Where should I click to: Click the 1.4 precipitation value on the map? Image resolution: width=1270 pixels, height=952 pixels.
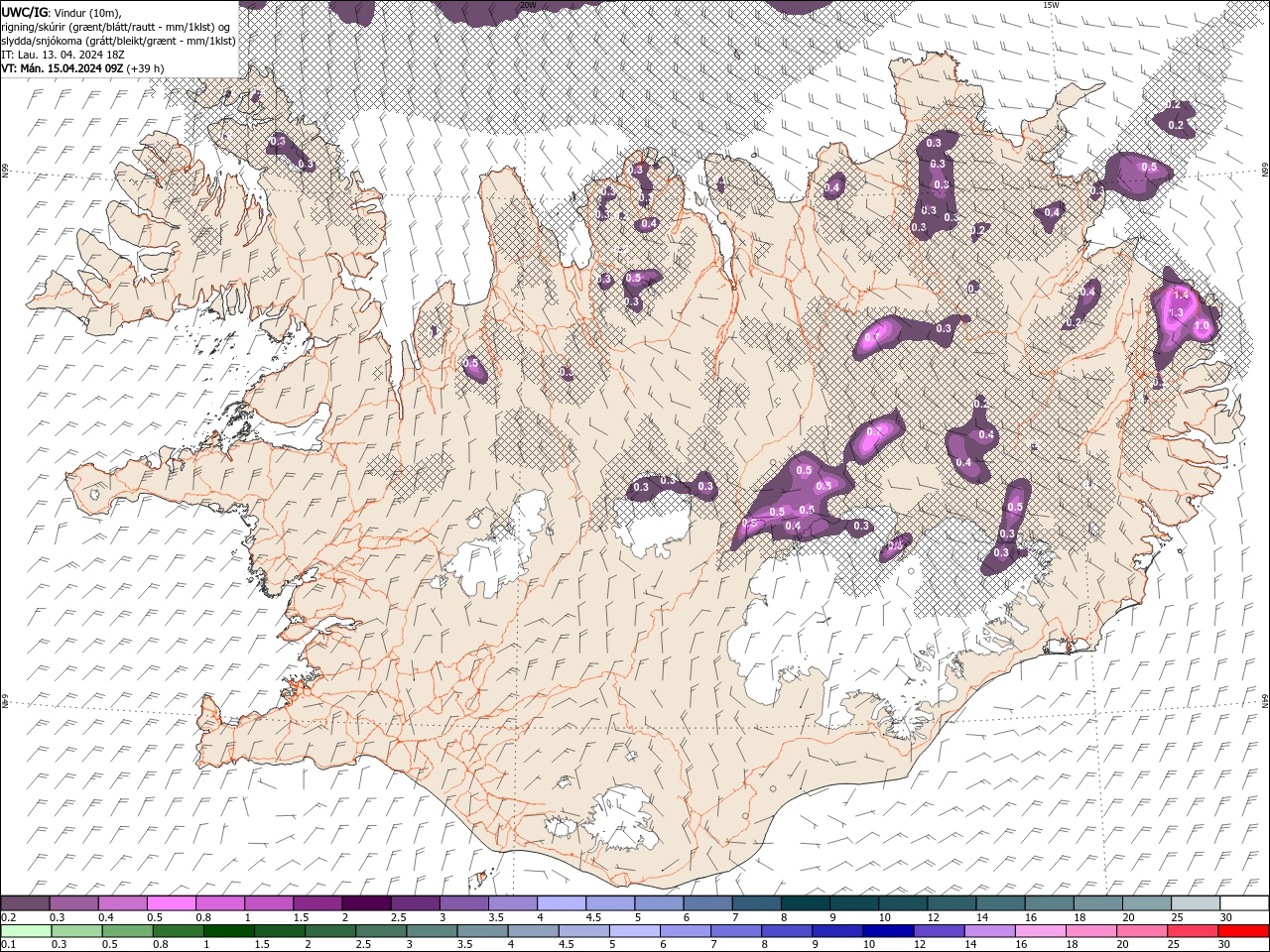tap(1181, 296)
